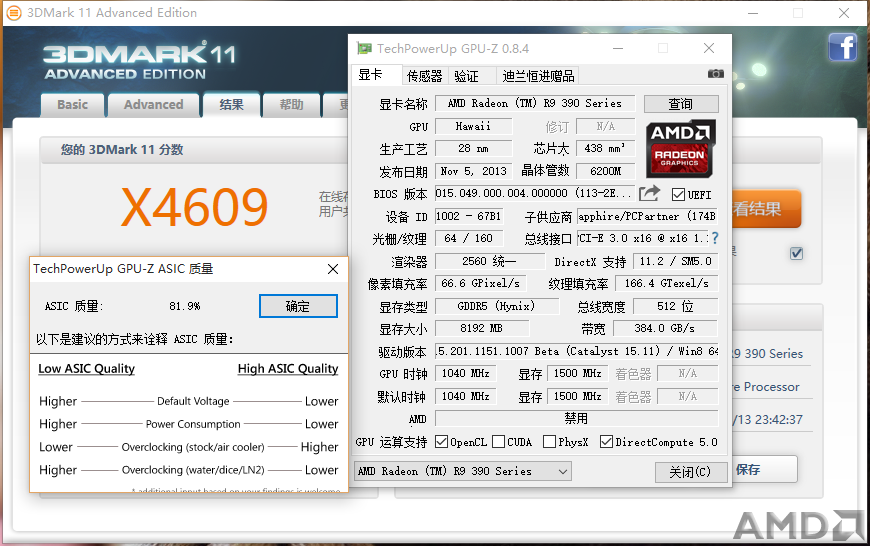
Task: Click the 保存 button in 3DMark
Action: coord(765,470)
